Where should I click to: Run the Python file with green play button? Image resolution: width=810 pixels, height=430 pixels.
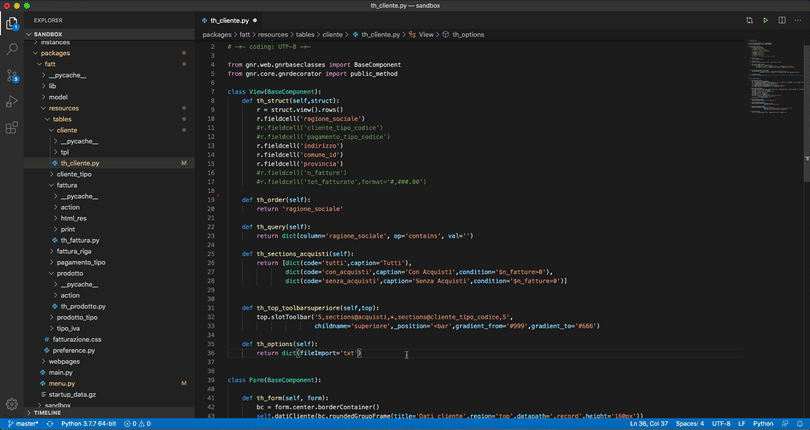tap(766, 20)
